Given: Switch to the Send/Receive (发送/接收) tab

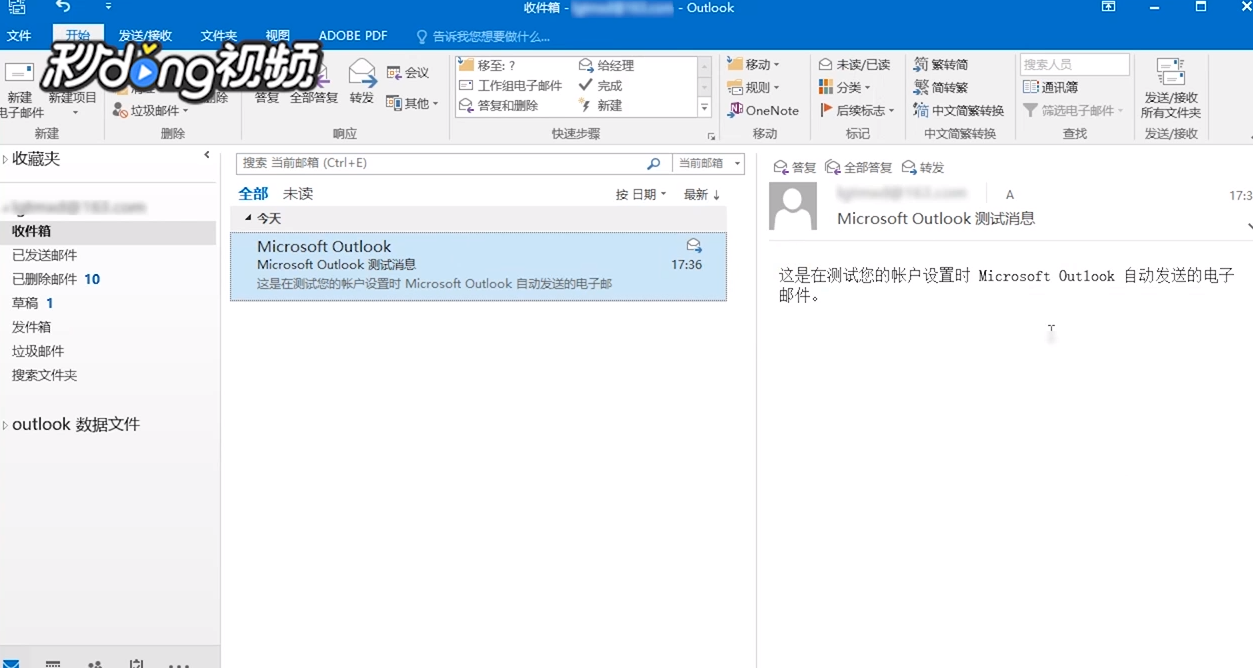Looking at the screenshot, I should point(145,36).
